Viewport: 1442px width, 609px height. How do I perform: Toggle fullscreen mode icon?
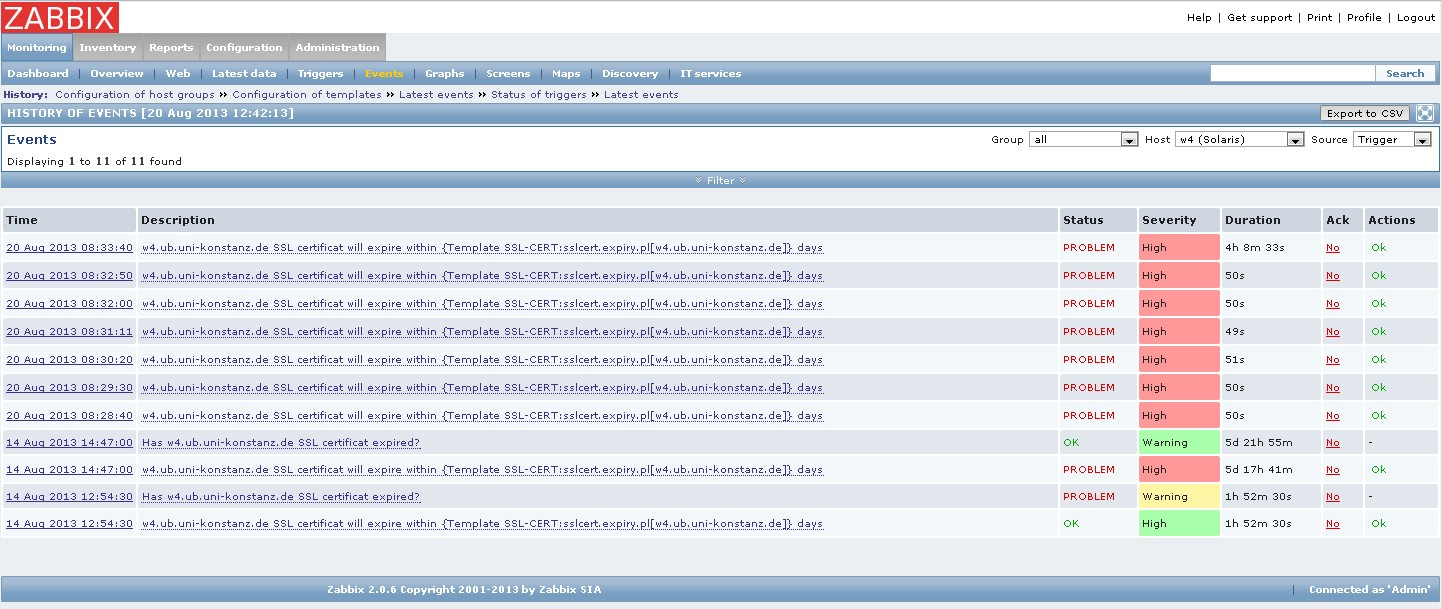click(1425, 114)
